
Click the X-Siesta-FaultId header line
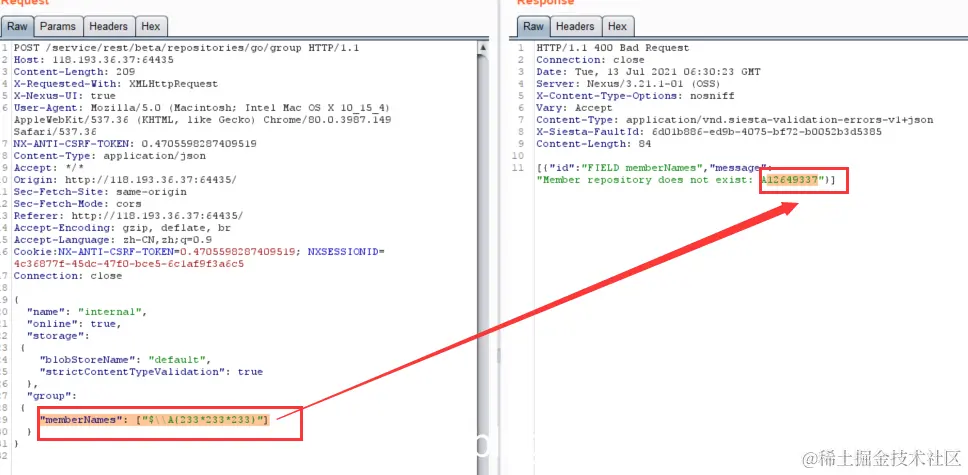point(709,132)
